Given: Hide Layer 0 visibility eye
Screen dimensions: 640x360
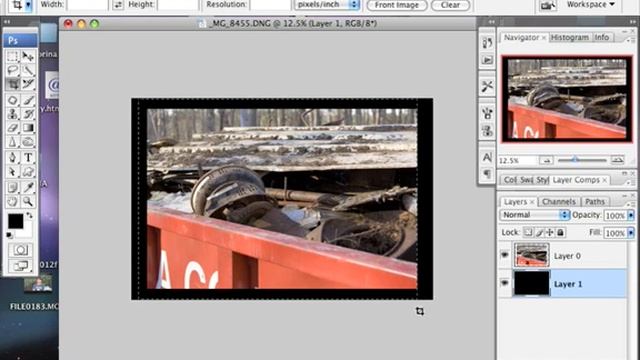Looking at the screenshot, I should pyautogui.click(x=505, y=255).
